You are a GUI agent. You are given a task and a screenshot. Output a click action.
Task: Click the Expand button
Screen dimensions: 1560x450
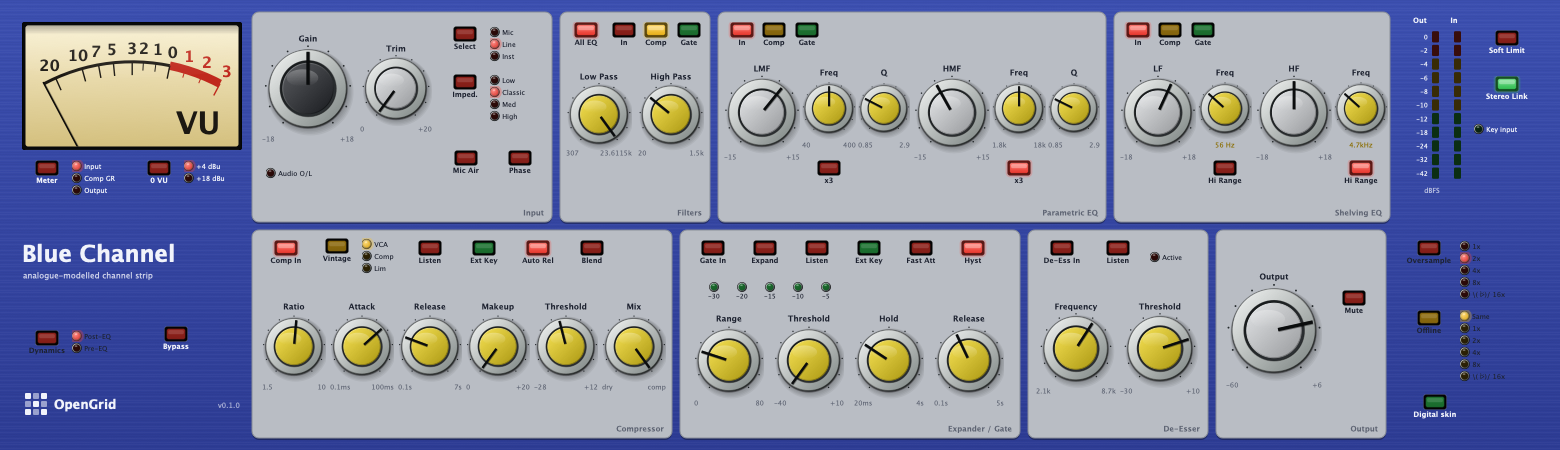coord(765,248)
